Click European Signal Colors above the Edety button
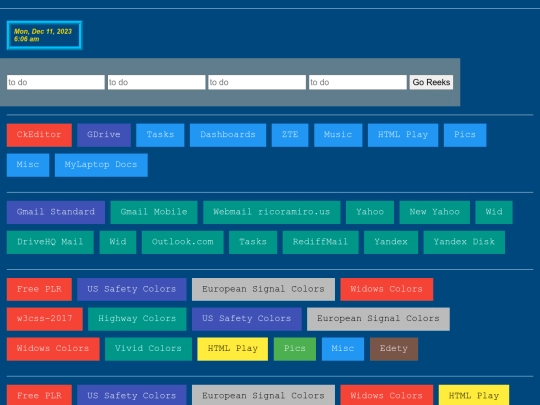Screen dimensions: 540x405 (x=378, y=319)
